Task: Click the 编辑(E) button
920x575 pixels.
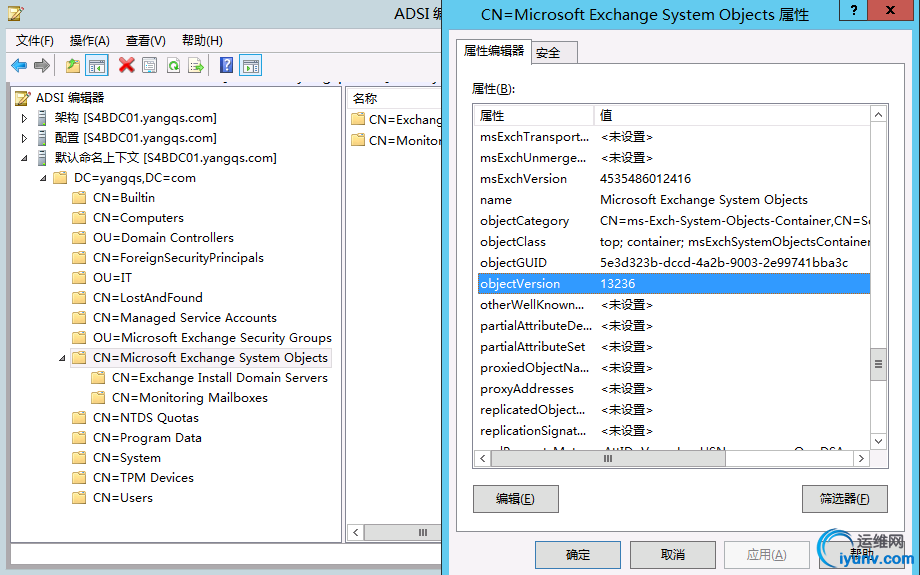Action: (516, 499)
